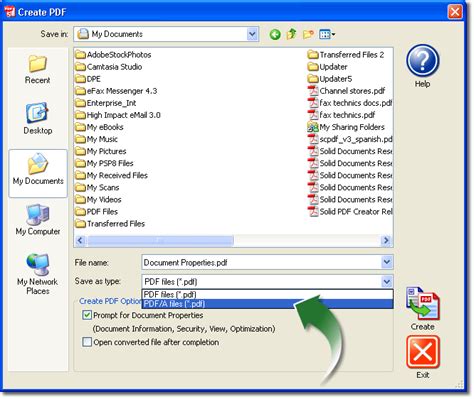
Task: Open Recent places shortcut
Action: [x=37, y=70]
